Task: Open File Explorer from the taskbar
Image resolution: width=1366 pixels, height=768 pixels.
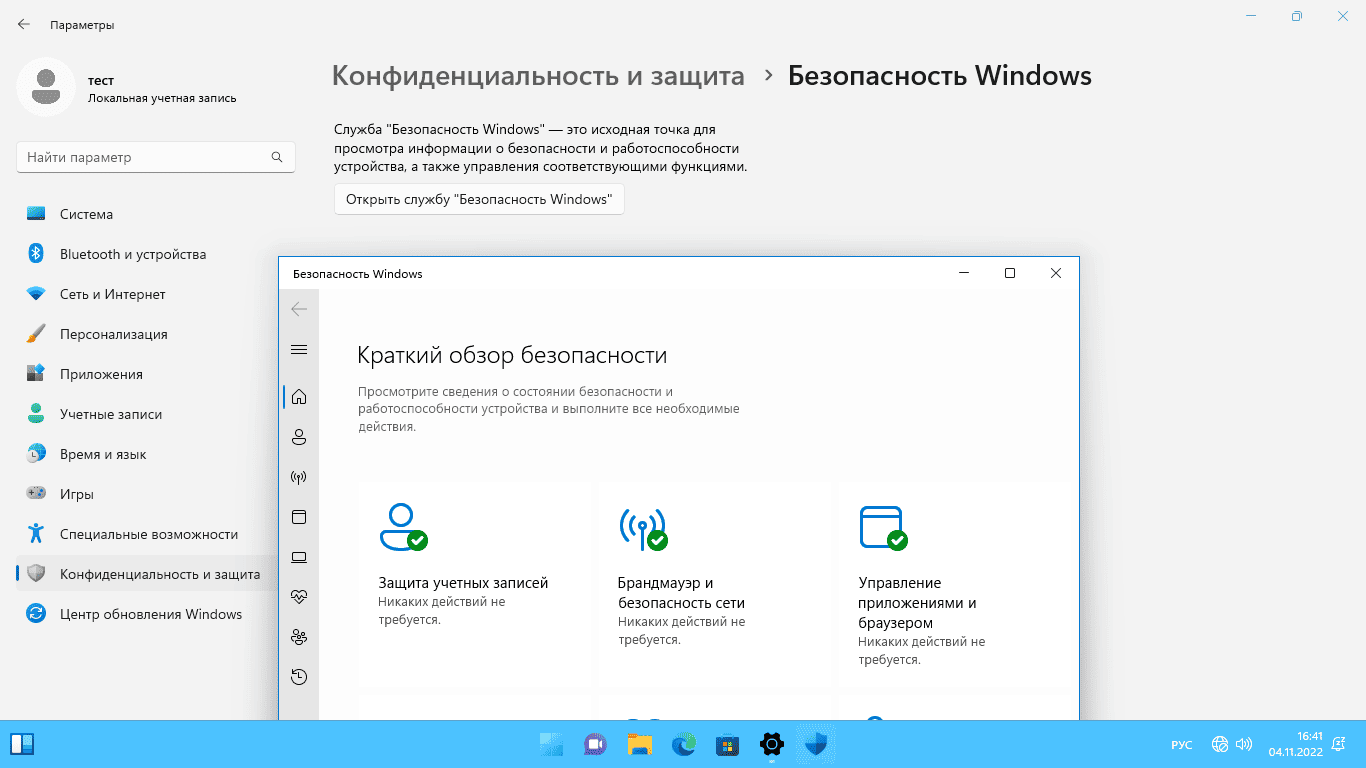Action: (639, 744)
